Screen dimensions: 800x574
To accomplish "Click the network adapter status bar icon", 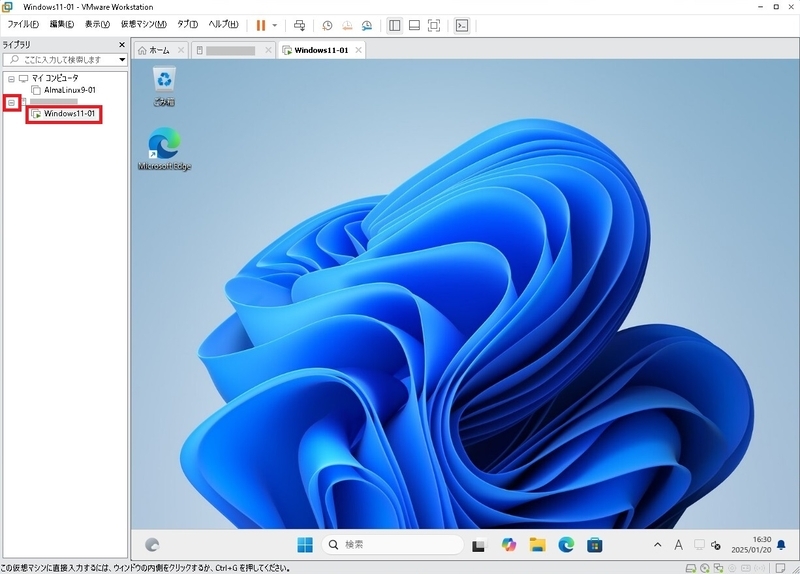I will pos(719,568).
